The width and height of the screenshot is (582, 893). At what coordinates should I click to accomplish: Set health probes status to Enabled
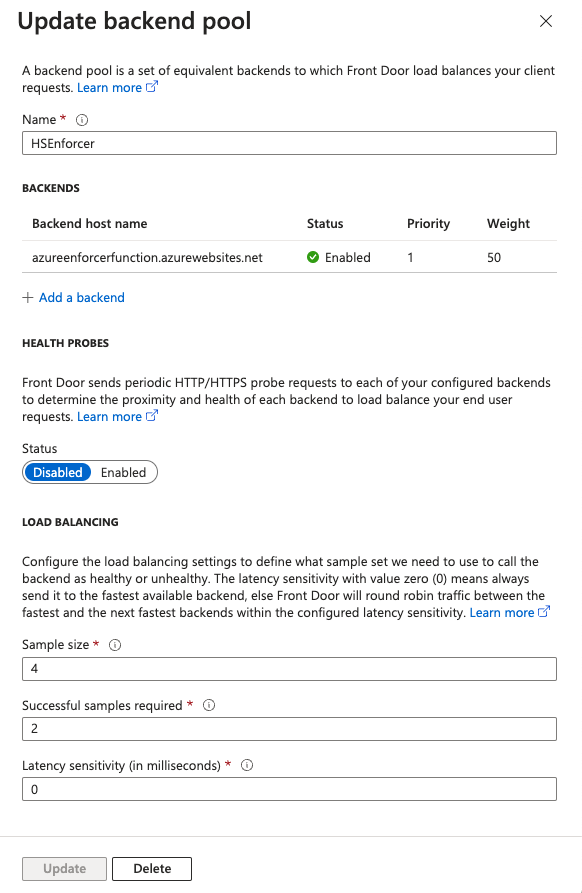coord(123,473)
